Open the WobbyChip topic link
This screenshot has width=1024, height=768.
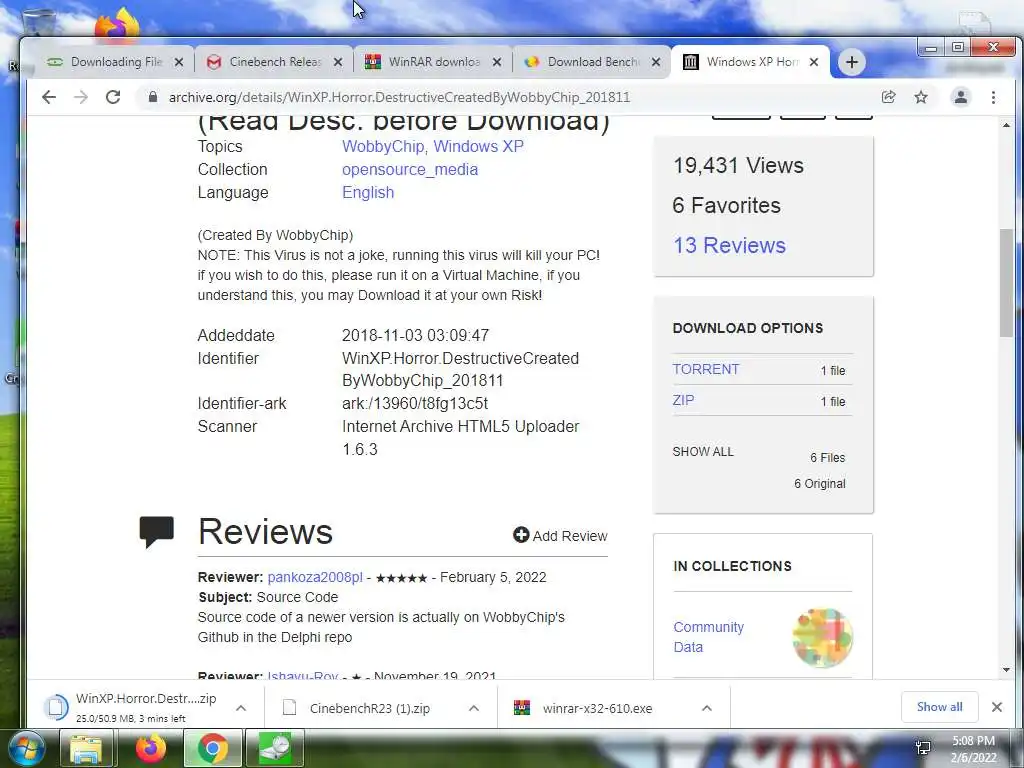[x=384, y=146]
